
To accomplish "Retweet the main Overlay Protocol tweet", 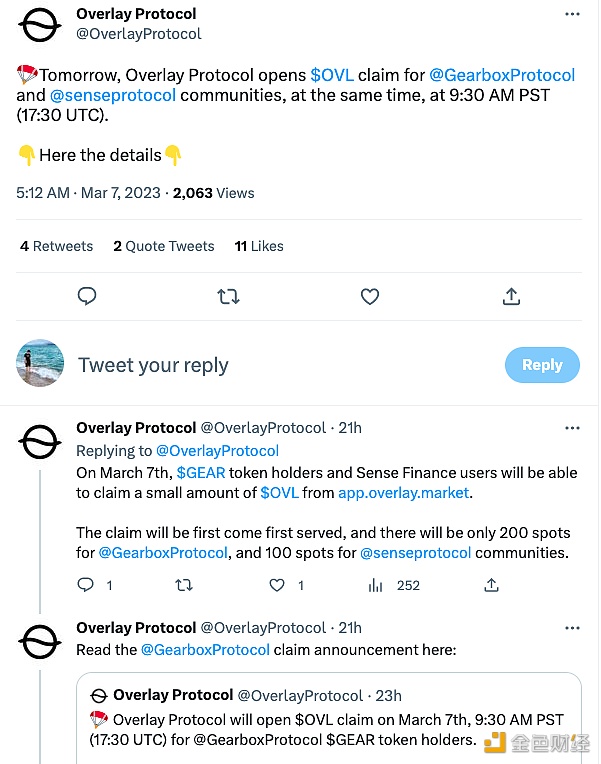I will pos(228,296).
